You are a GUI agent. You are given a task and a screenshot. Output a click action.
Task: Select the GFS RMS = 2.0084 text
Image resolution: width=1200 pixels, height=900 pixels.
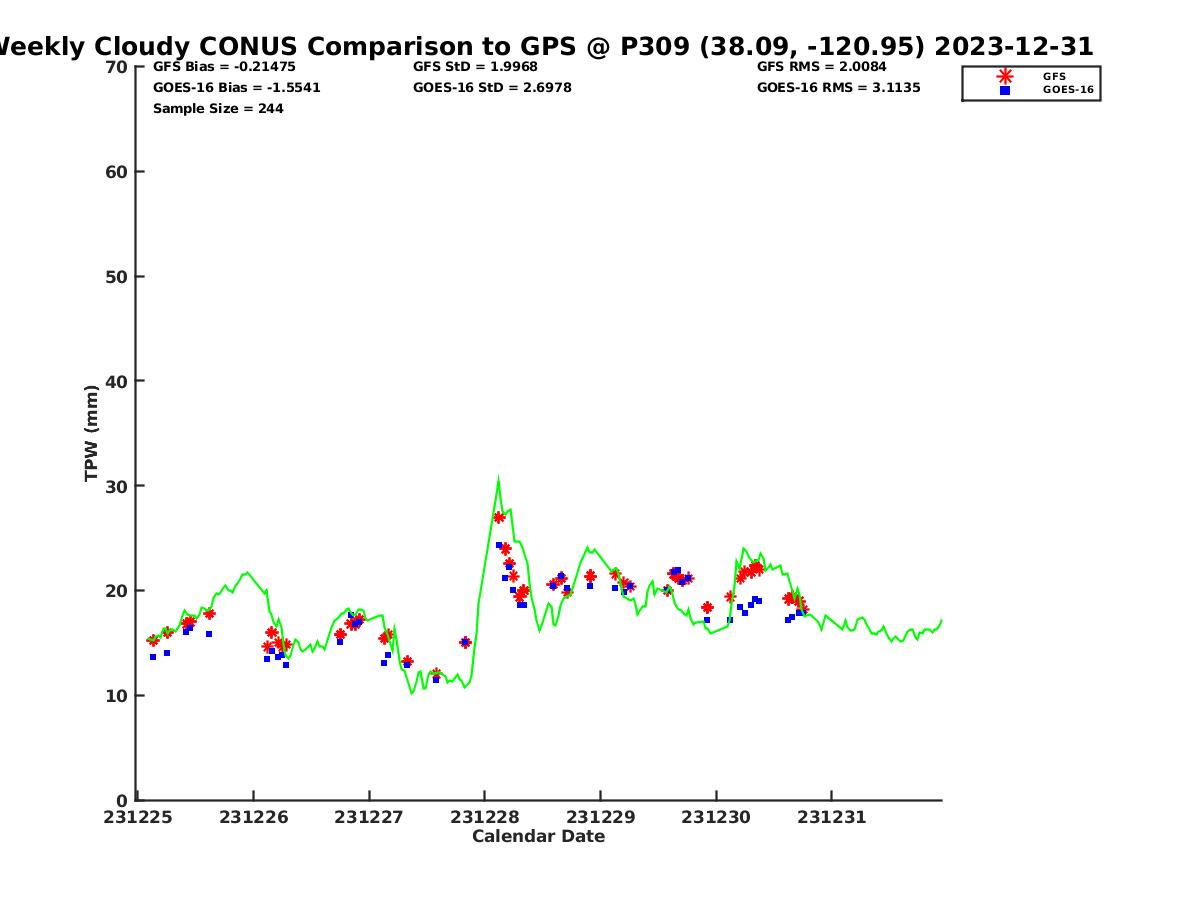click(x=821, y=67)
